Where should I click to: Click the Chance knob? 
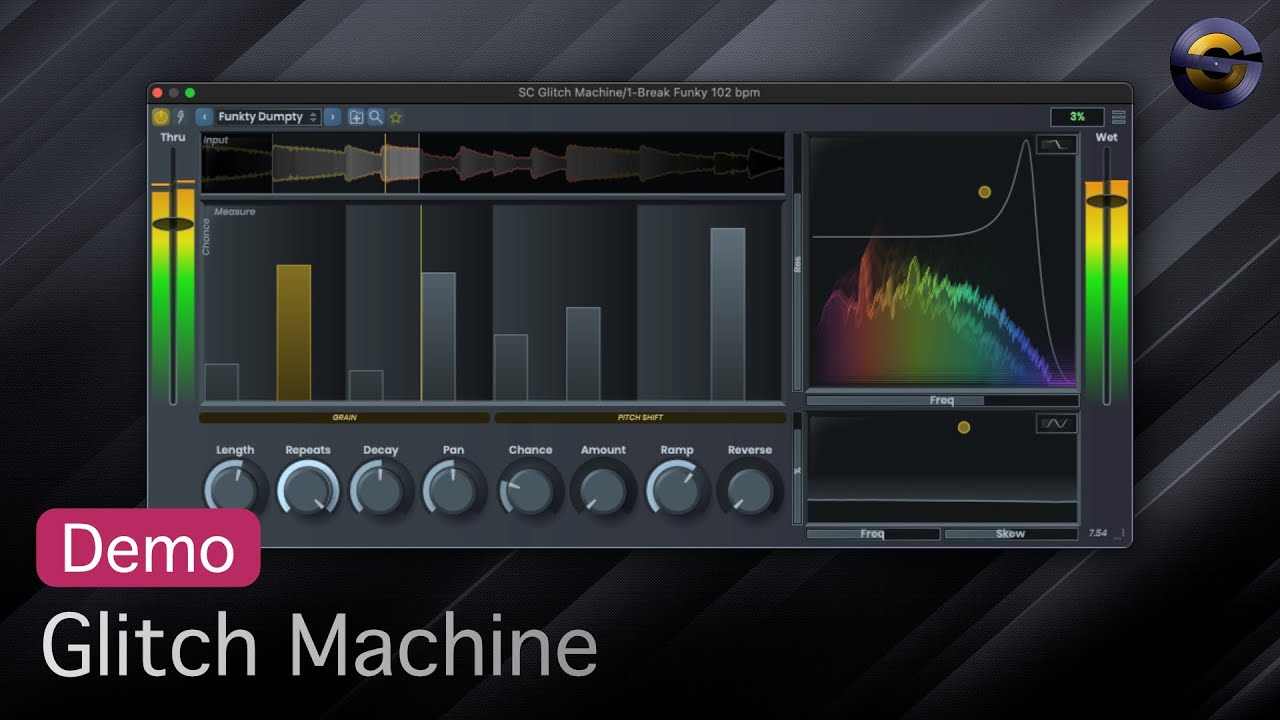pyautogui.click(x=530, y=489)
